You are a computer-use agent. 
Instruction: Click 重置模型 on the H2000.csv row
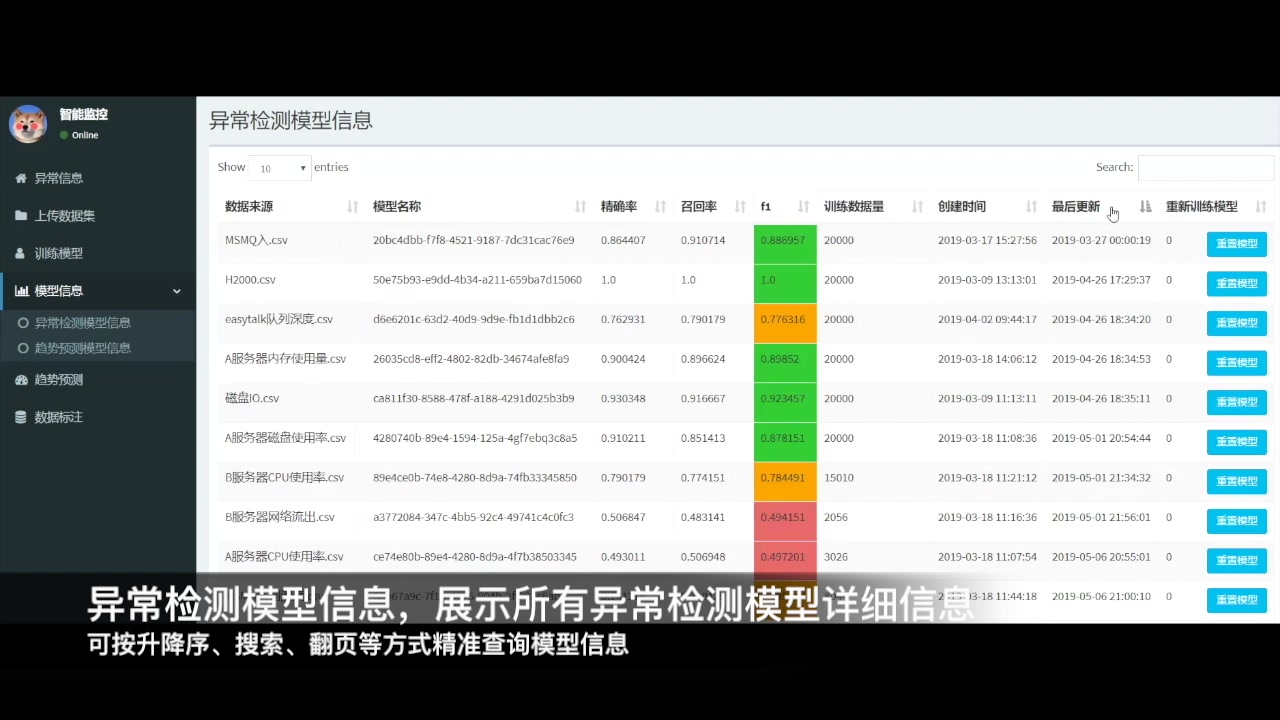(x=1236, y=283)
